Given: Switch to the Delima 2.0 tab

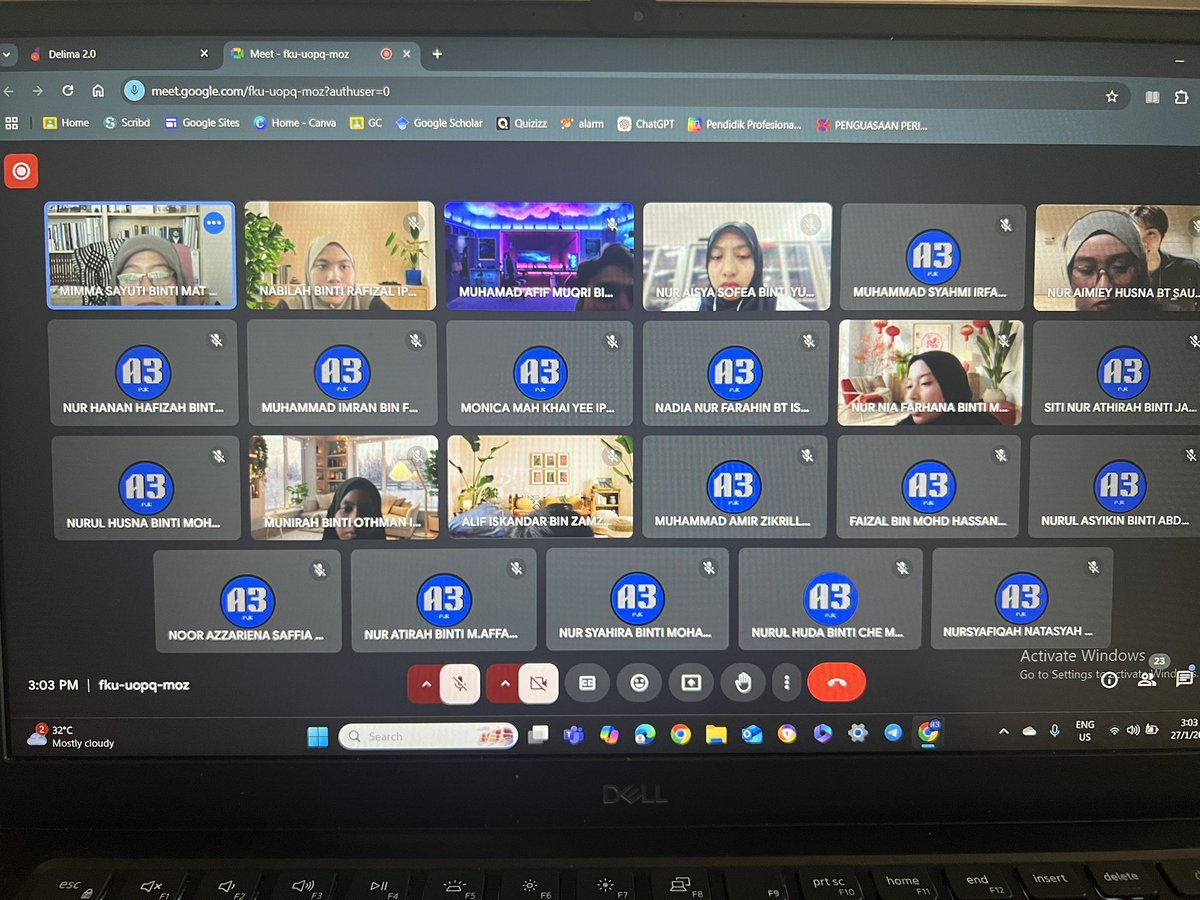Looking at the screenshot, I should 118,54.
